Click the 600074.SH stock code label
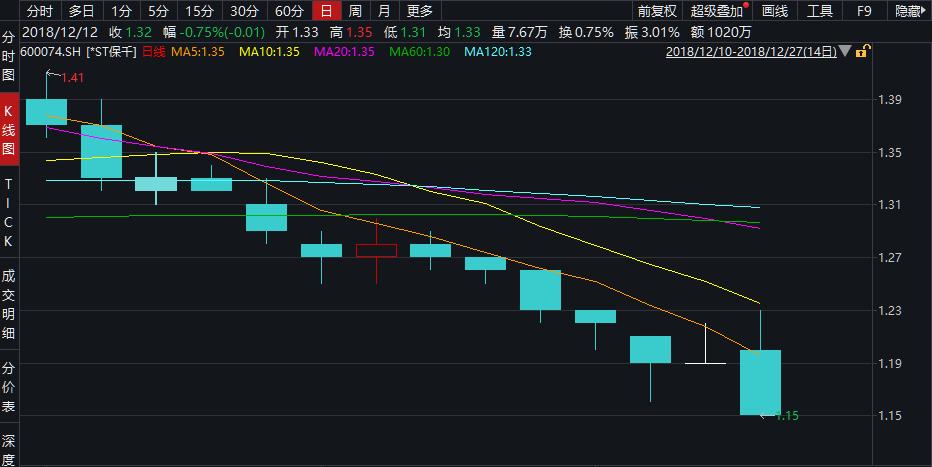This screenshot has height=467, width=932. point(51,52)
